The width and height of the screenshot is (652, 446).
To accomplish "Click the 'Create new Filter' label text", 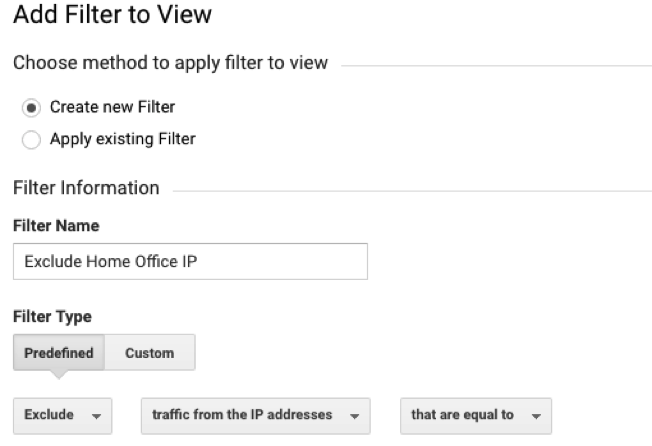I will (x=112, y=107).
